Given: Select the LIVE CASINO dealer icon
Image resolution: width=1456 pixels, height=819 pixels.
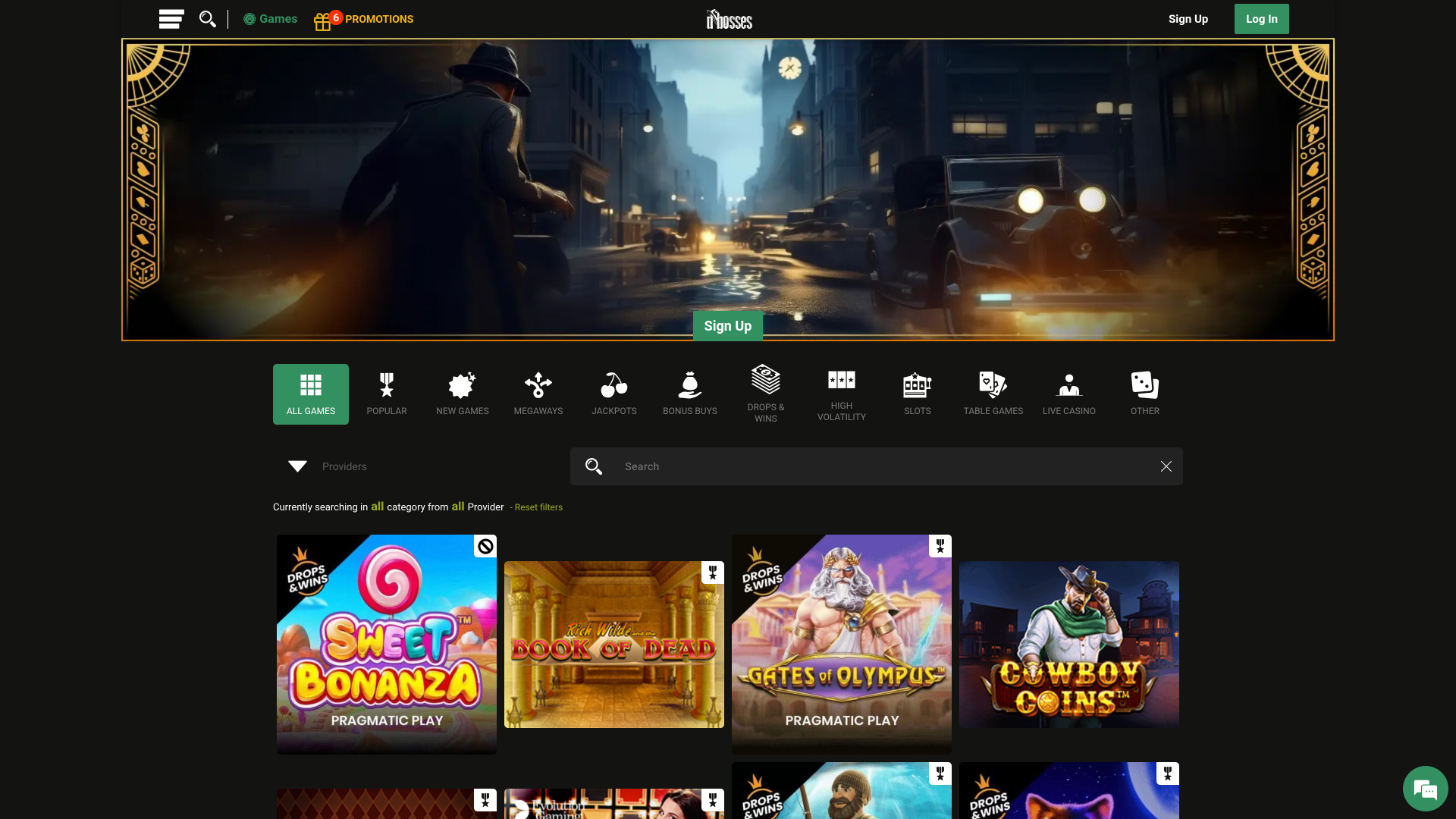Looking at the screenshot, I should [x=1068, y=394].
